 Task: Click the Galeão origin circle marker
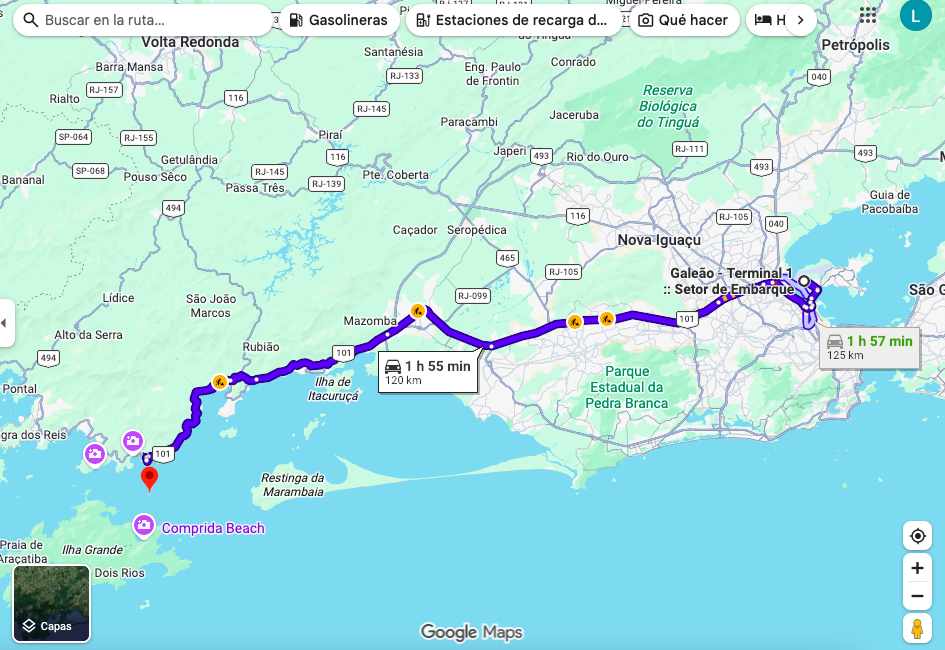click(x=804, y=281)
